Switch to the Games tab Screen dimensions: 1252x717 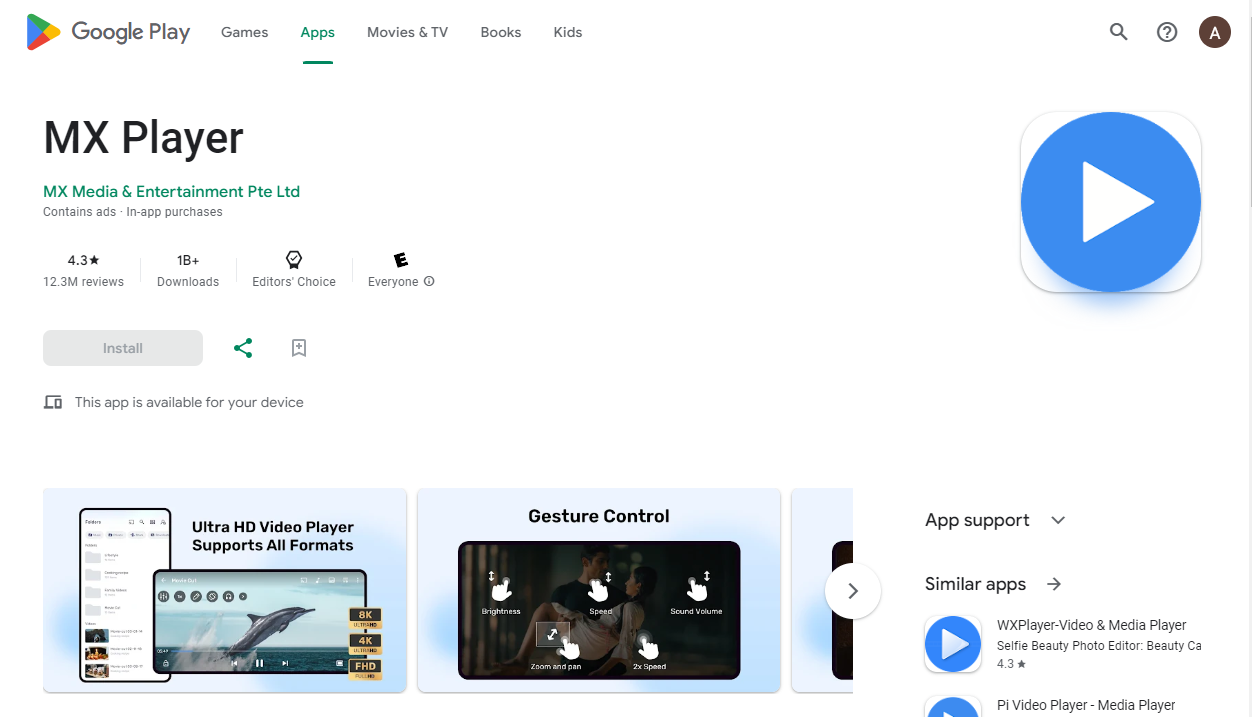(x=244, y=31)
